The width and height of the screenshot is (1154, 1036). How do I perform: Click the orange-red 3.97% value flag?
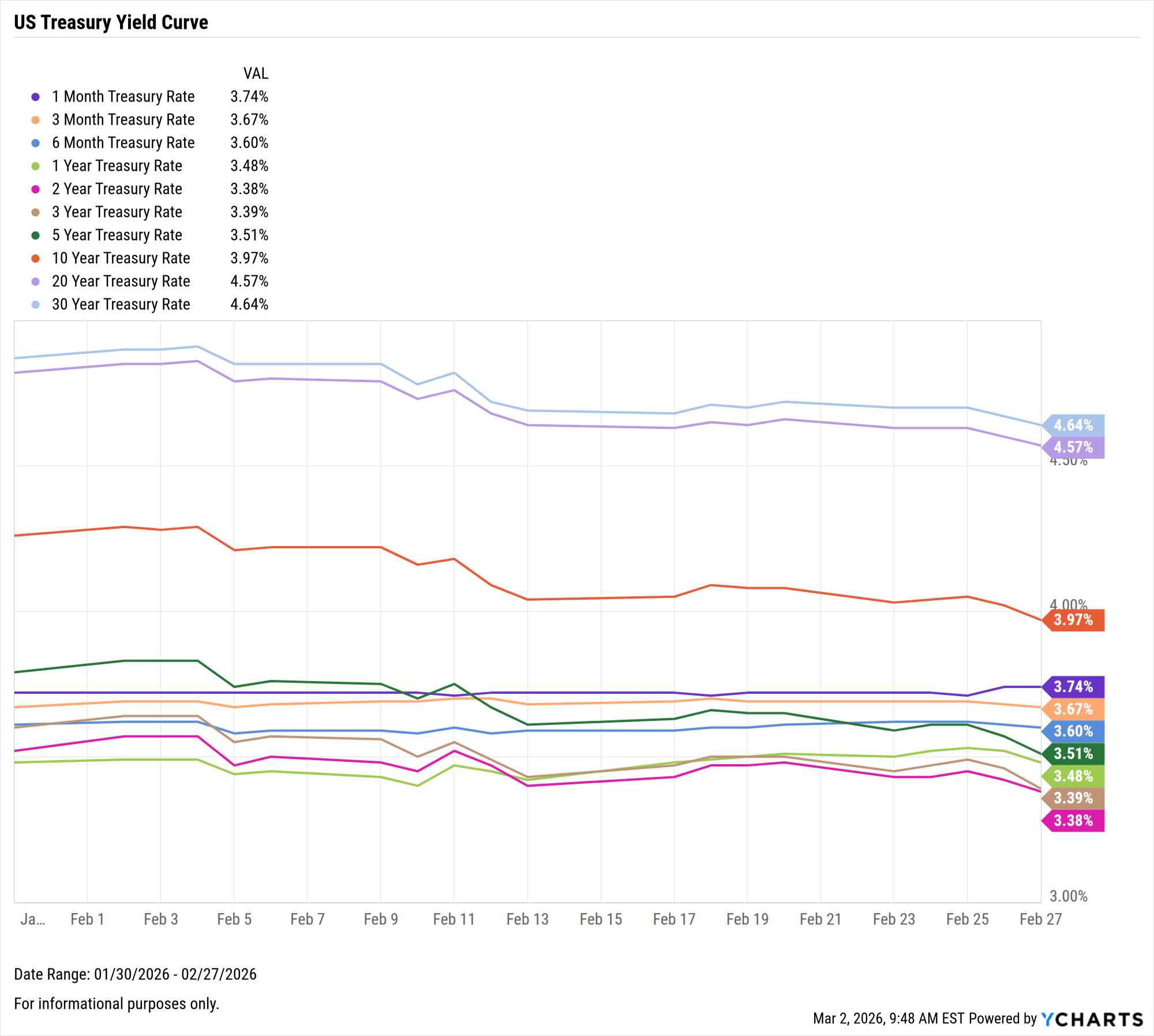[x=1073, y=620]
